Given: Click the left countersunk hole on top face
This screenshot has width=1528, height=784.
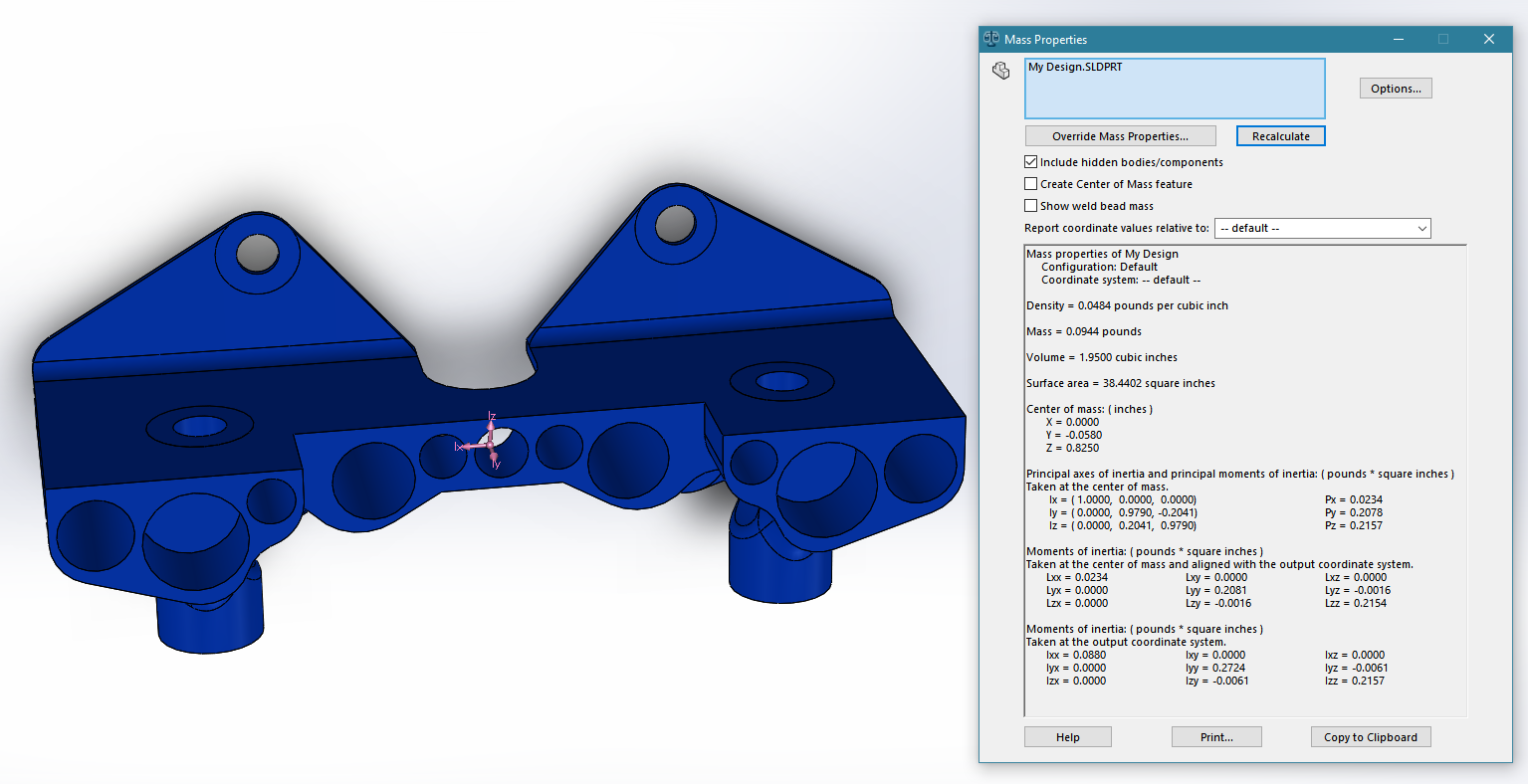Looking at the screenshot, I should tap(200, 427).
